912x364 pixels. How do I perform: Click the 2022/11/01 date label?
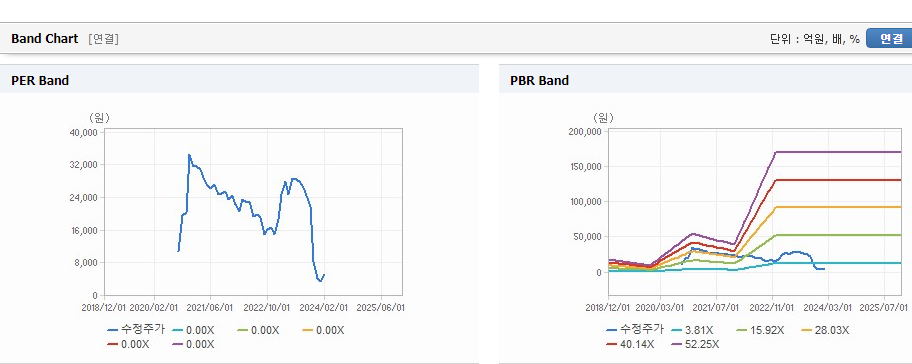[x=772, y=307]
